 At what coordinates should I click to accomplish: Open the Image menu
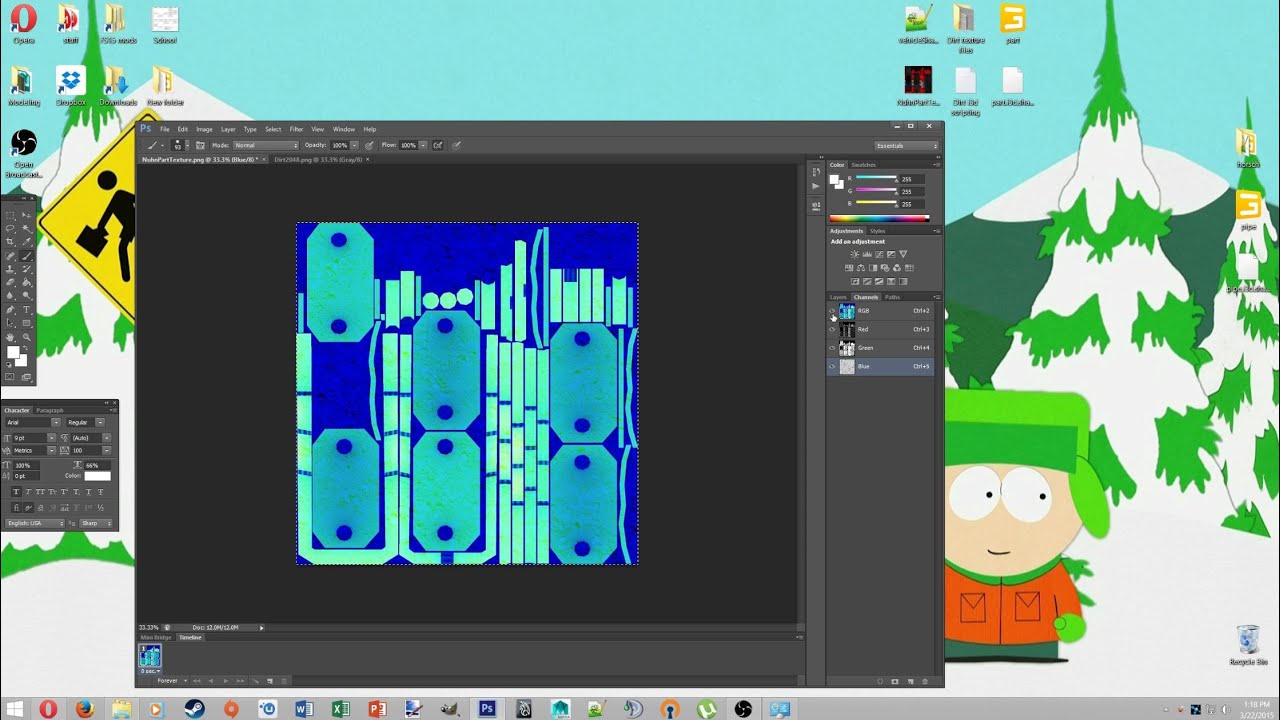pyautogui.click(x=204, y=129)
